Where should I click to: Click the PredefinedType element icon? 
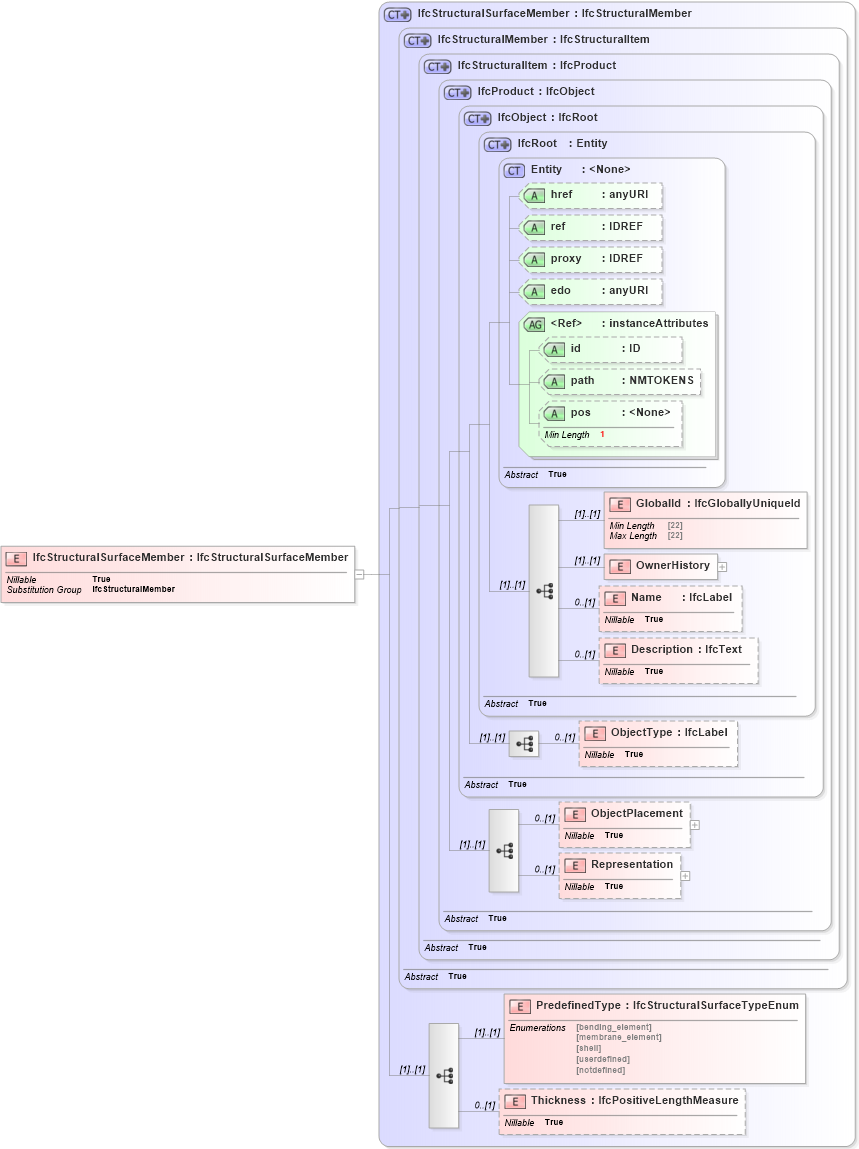click(x=519, y=1006)
